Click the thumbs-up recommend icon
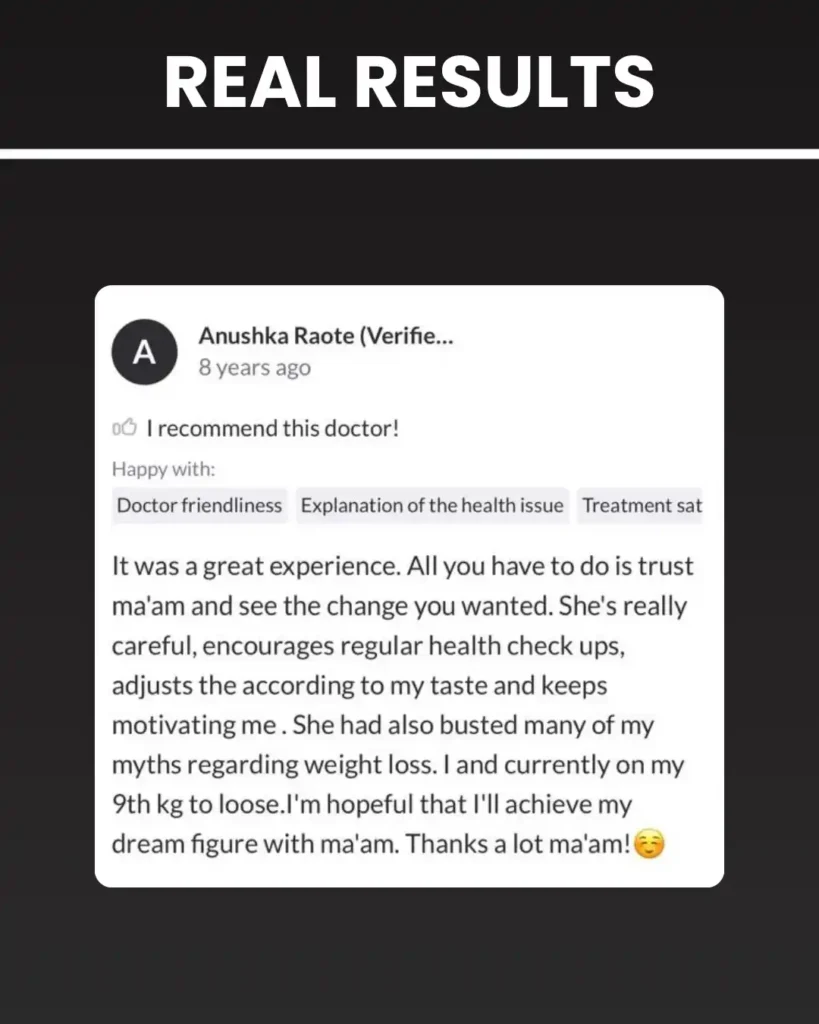 pos(124,429)
